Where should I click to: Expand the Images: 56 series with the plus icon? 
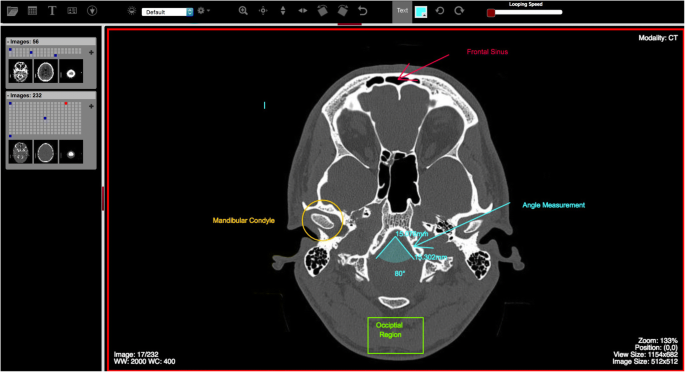[91, 52]
